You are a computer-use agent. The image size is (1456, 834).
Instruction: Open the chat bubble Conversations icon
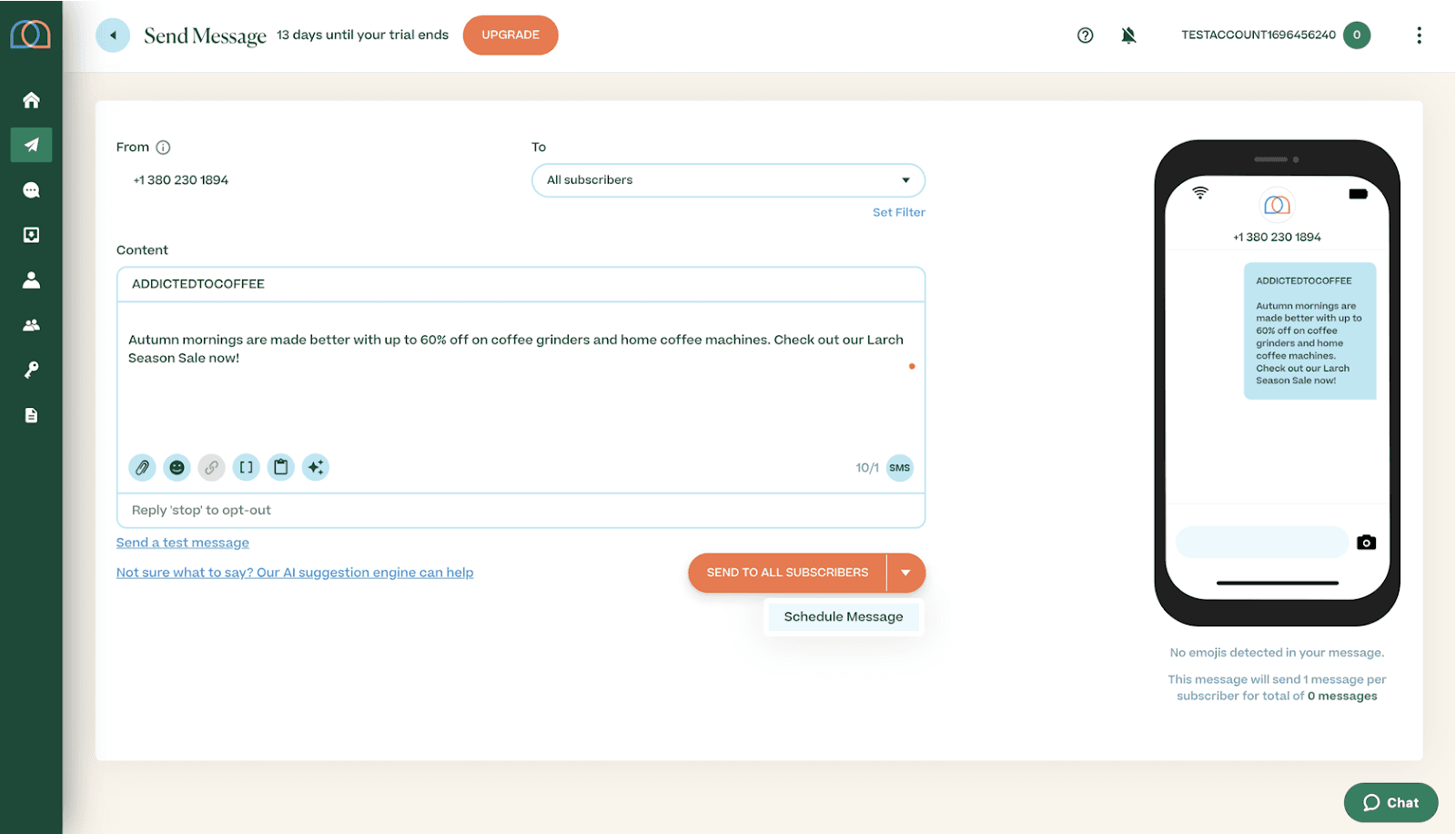click(x=31, y=189)
